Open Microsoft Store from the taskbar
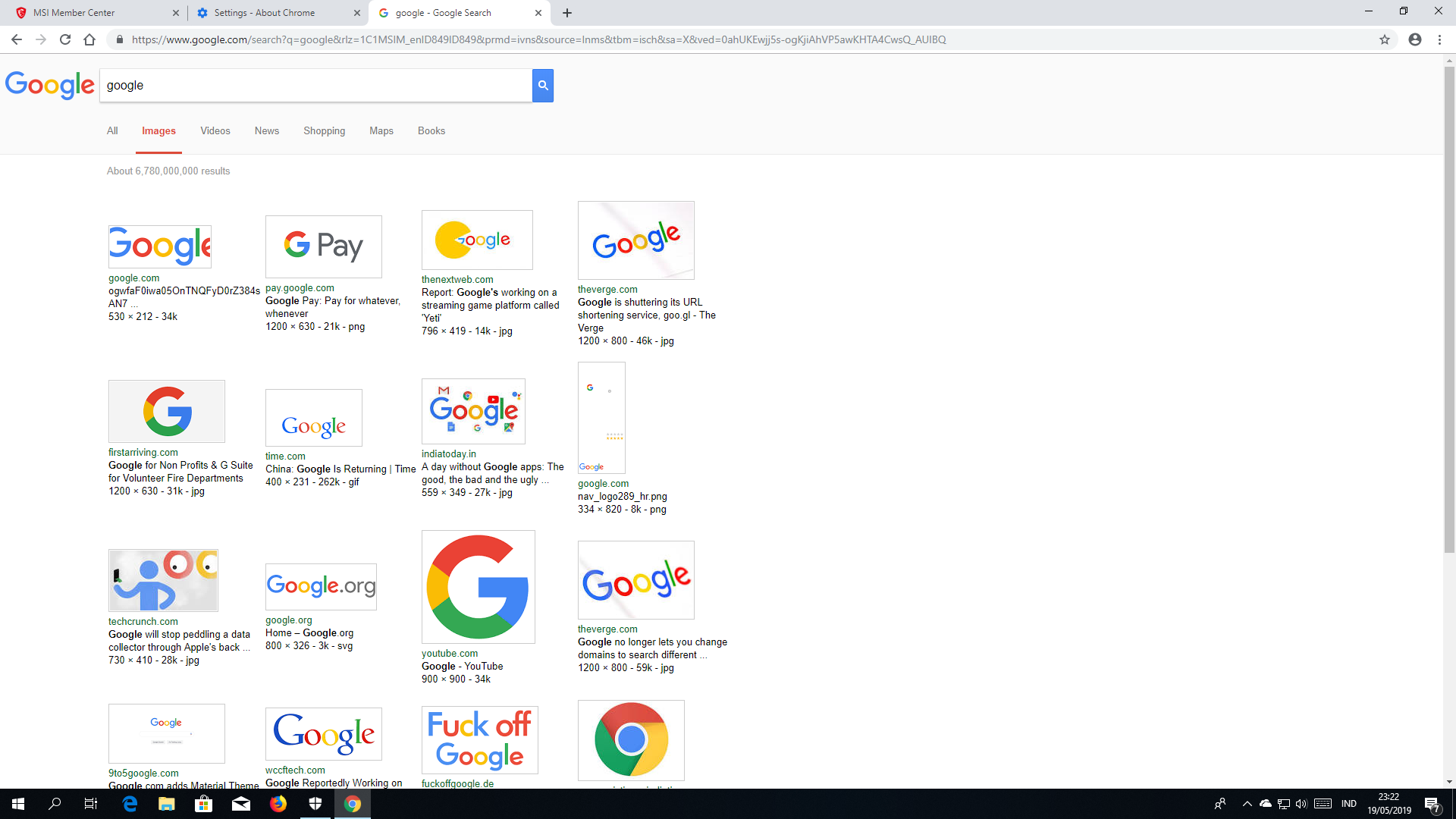 (x=204, y=804)
